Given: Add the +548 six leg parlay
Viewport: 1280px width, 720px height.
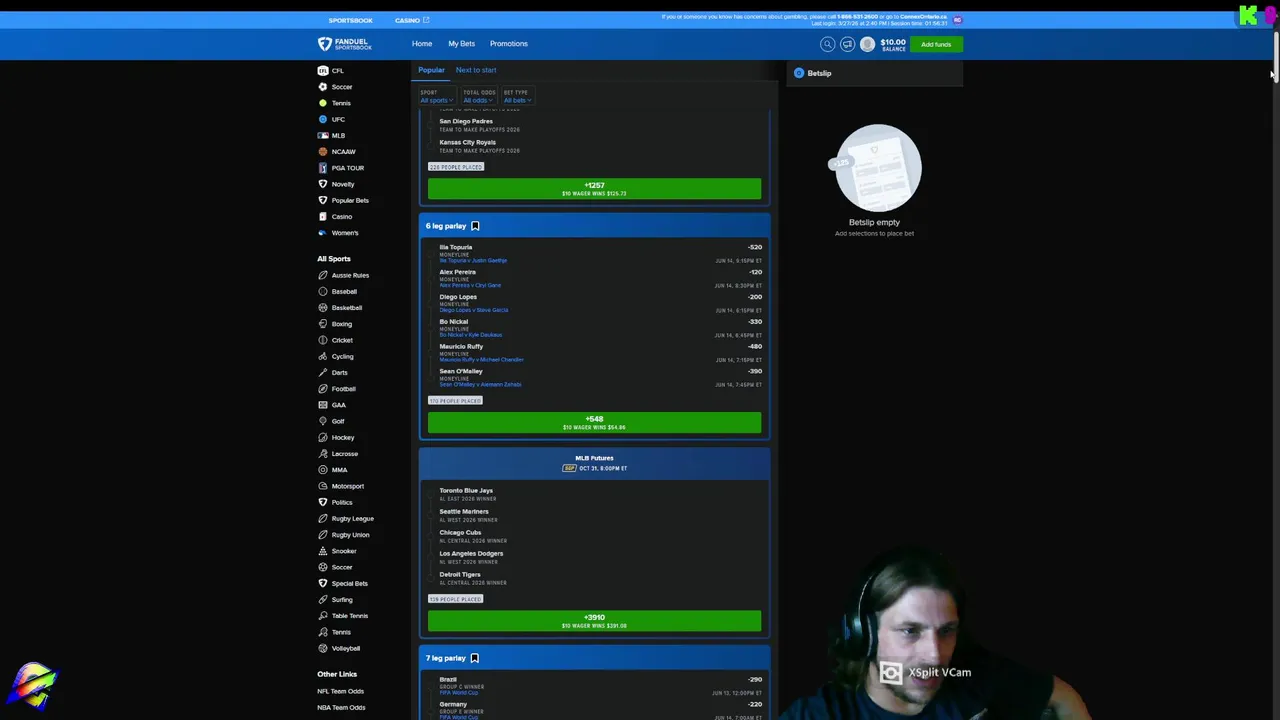Looking at the screenshot, I should click(594, 423).
